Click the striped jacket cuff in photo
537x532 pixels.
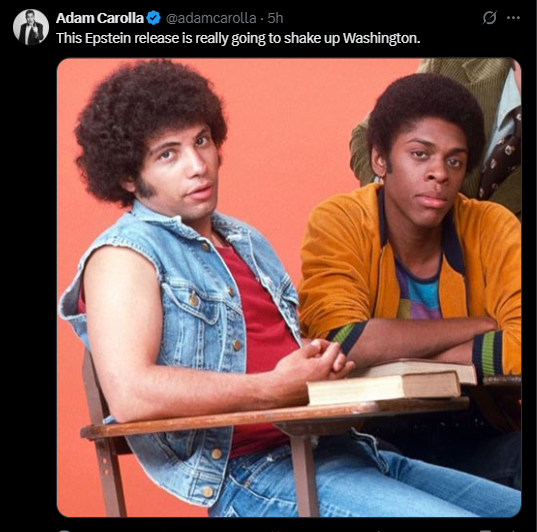488,354
